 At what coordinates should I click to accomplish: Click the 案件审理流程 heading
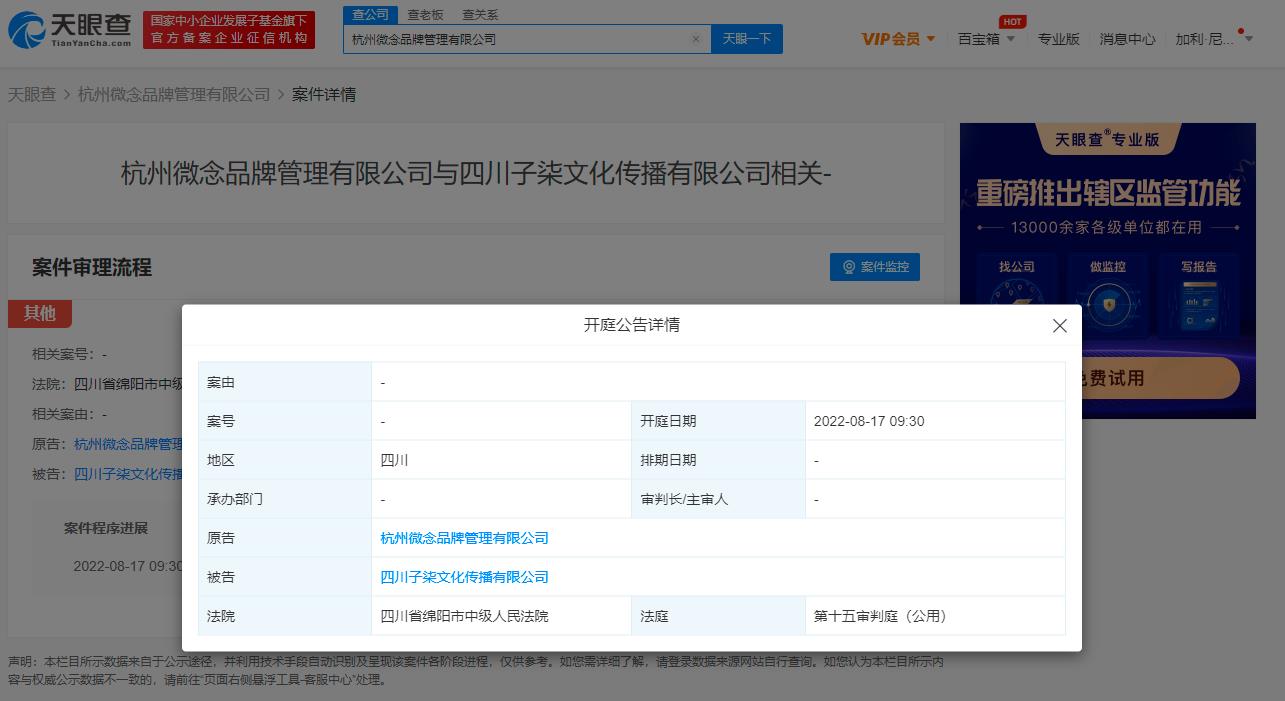pos(92,268)
